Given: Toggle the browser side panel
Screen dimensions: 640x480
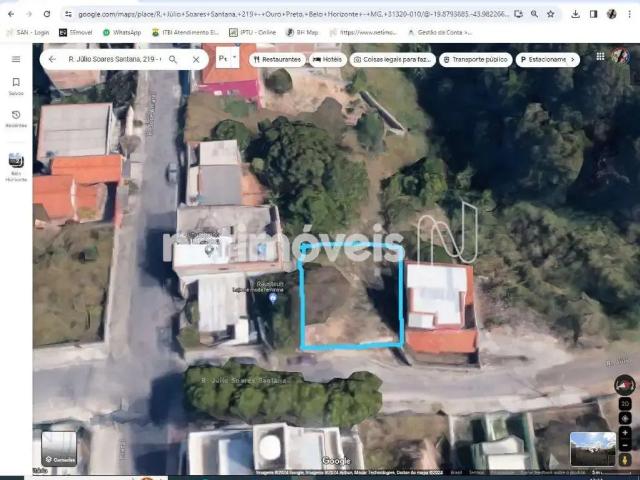Looking at the screenshot, I should [593, 14].
